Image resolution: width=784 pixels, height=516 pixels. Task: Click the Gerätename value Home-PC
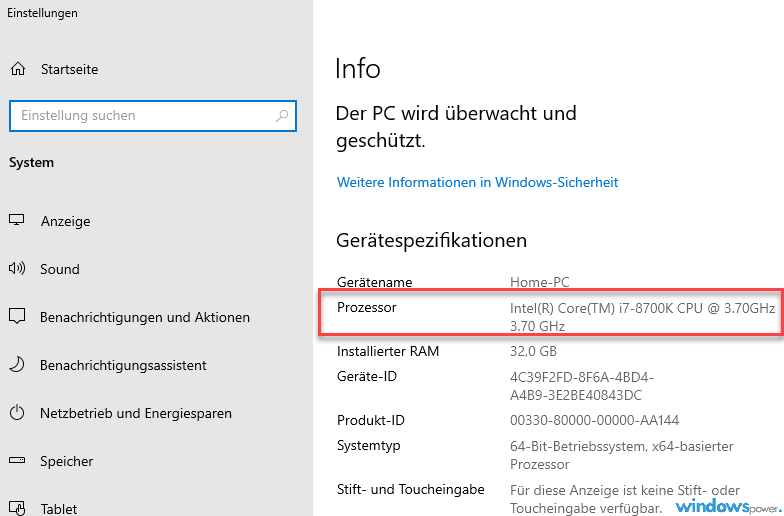(540, 282)
